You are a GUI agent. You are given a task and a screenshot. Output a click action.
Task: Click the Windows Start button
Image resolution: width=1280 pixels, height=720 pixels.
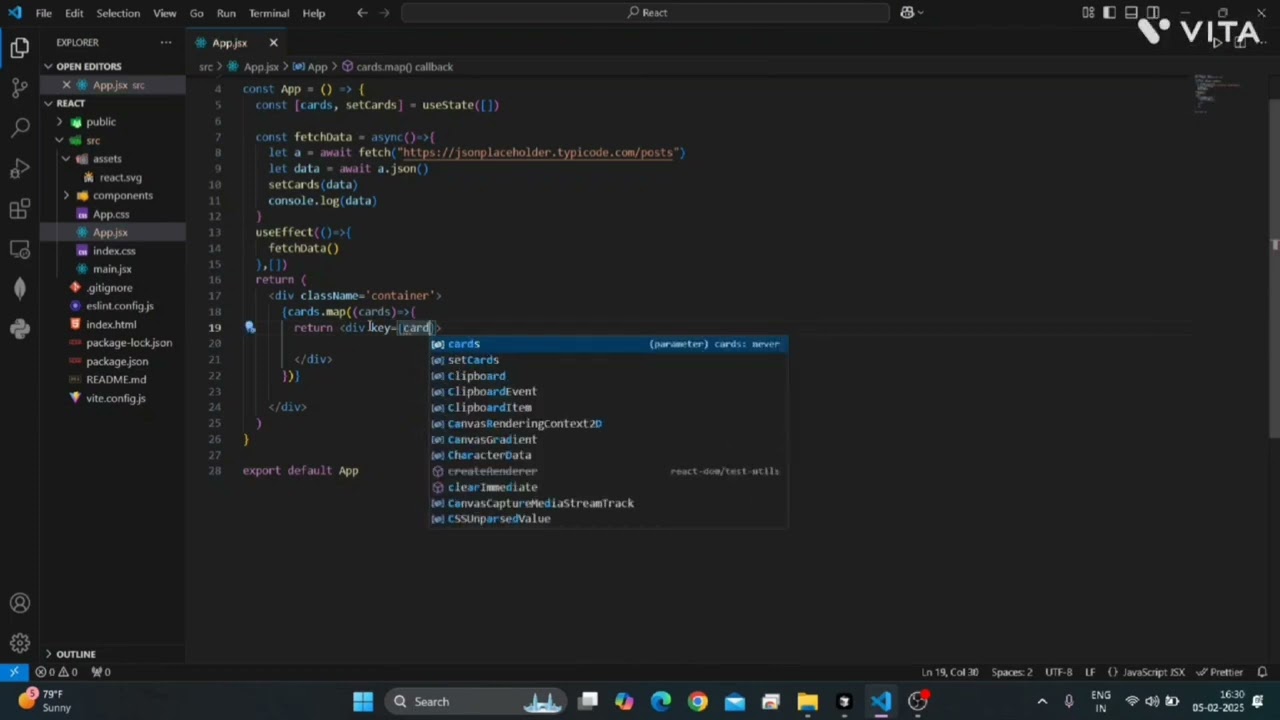pos(362,702)
